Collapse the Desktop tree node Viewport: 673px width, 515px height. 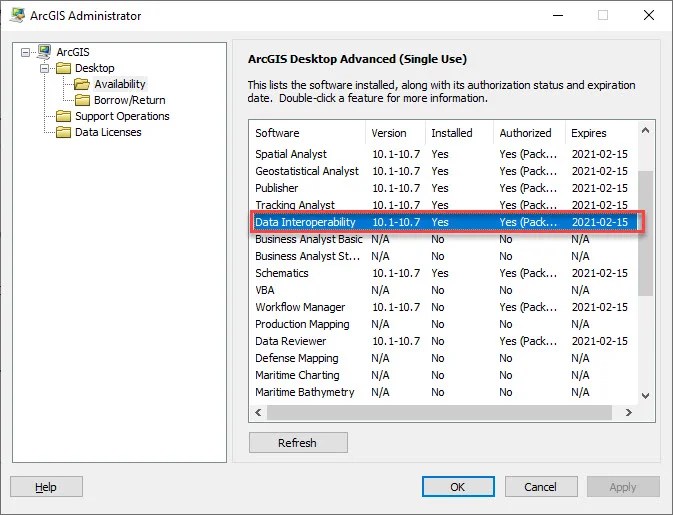coord(44,68)
